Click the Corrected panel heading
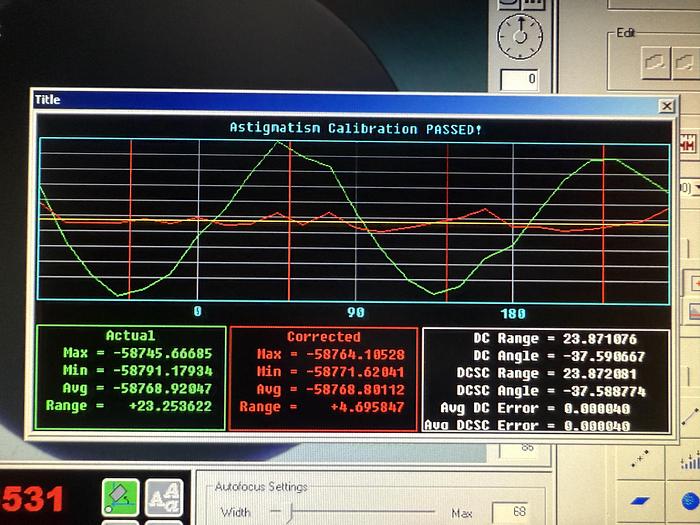 pos(324,337)
